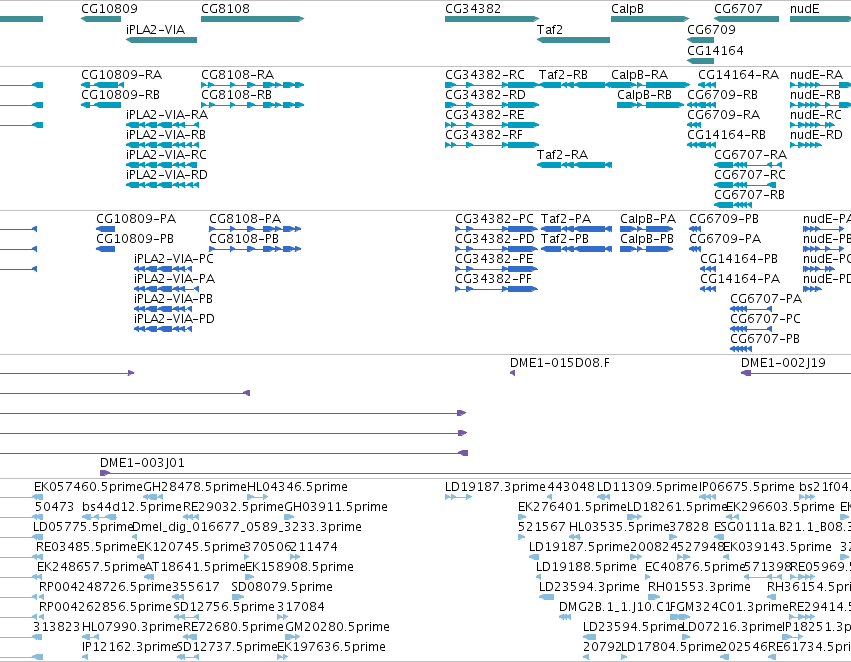Screen dimensions: 851x662
Task: Select EST SD08079.5prime
Action: (282, 587)
